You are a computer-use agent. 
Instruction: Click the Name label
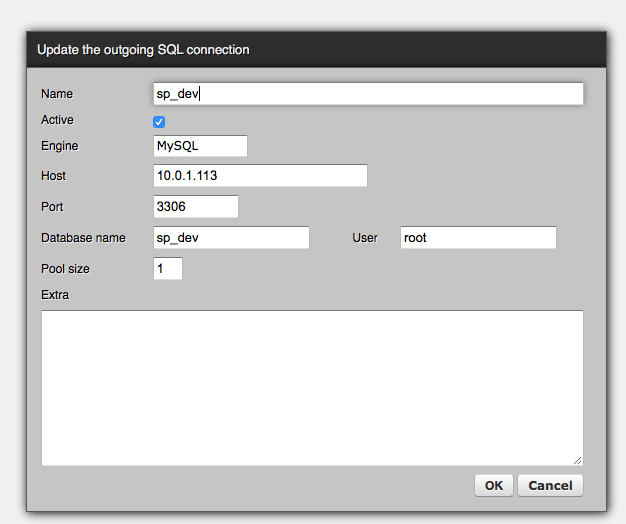pos(57,94)
